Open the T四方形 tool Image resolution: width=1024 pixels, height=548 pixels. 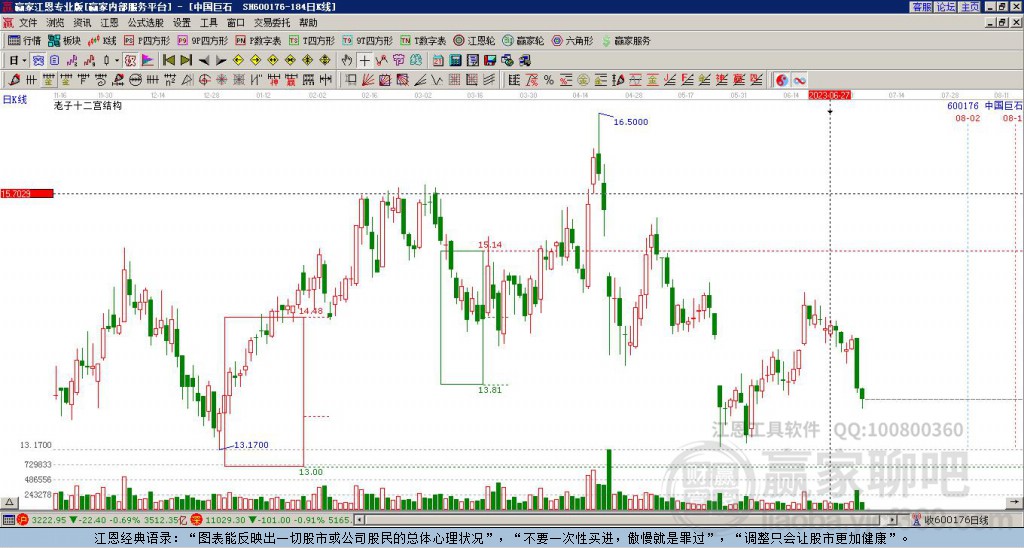coord(312,40)
